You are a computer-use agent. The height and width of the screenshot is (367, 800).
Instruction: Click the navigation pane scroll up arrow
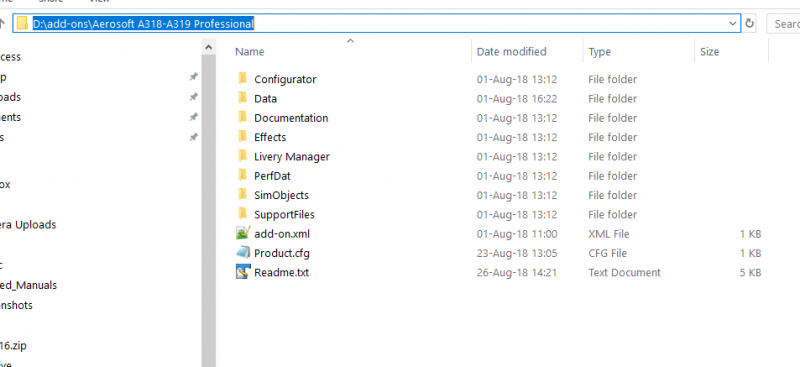pos(209,47)
